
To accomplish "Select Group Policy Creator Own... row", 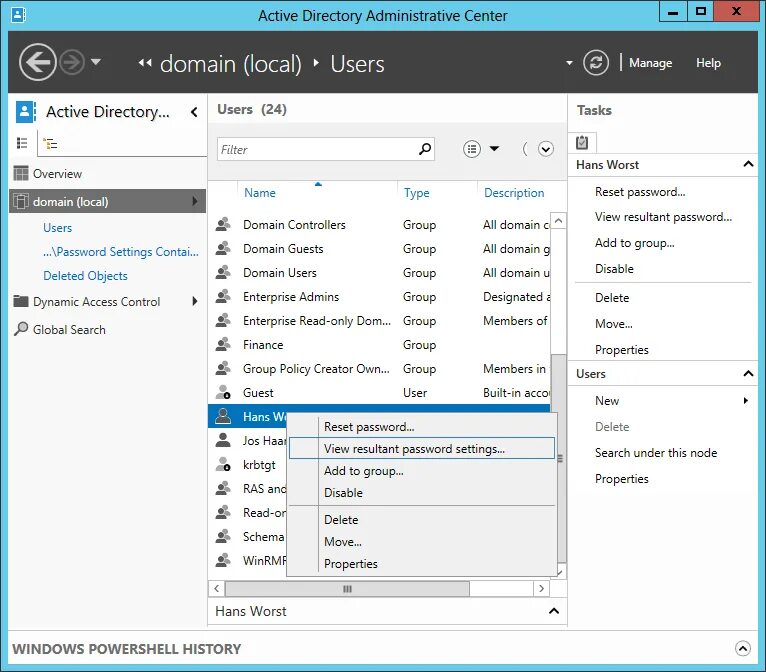I will point(379,368).
